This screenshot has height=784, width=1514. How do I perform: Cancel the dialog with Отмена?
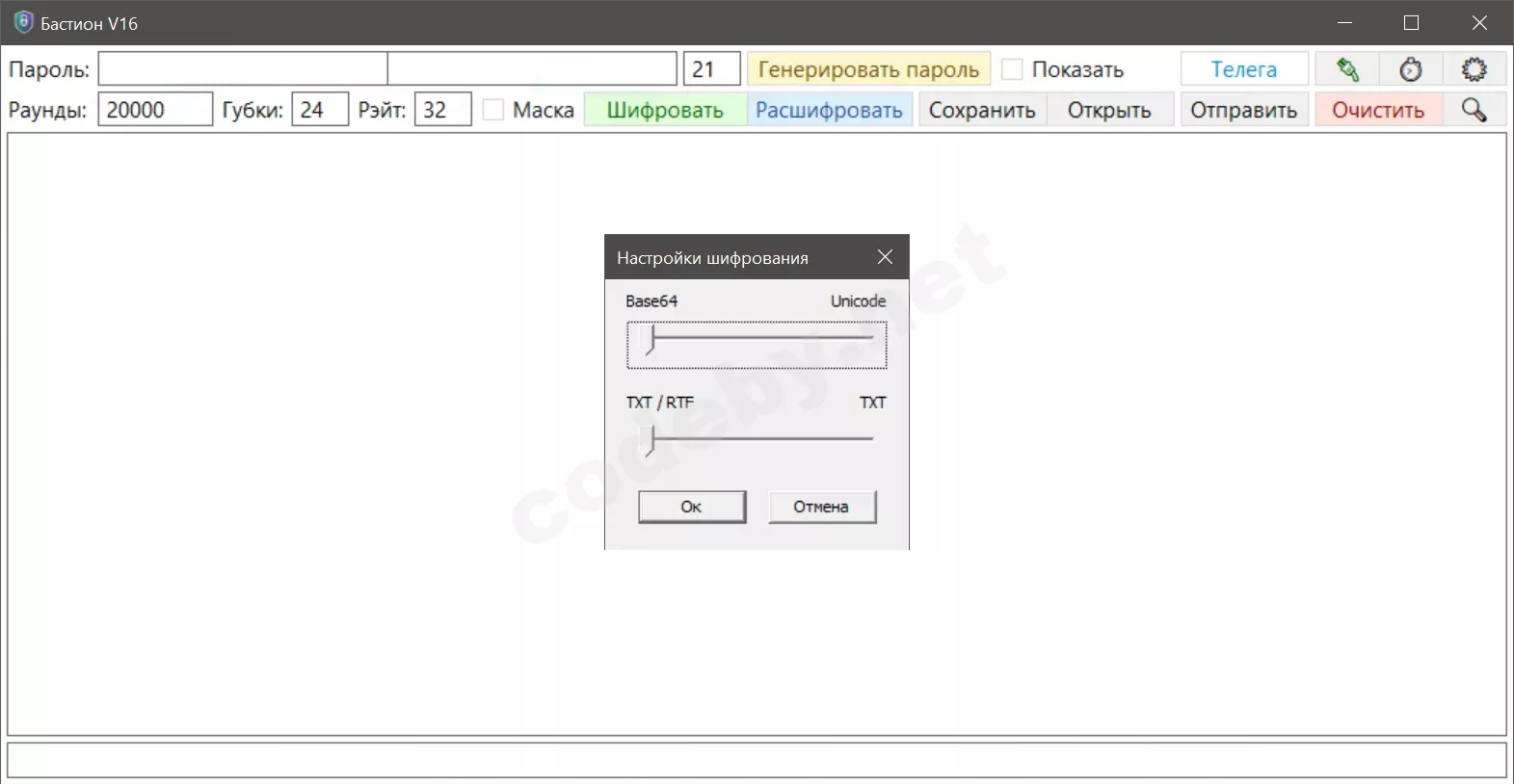point(822,507)
